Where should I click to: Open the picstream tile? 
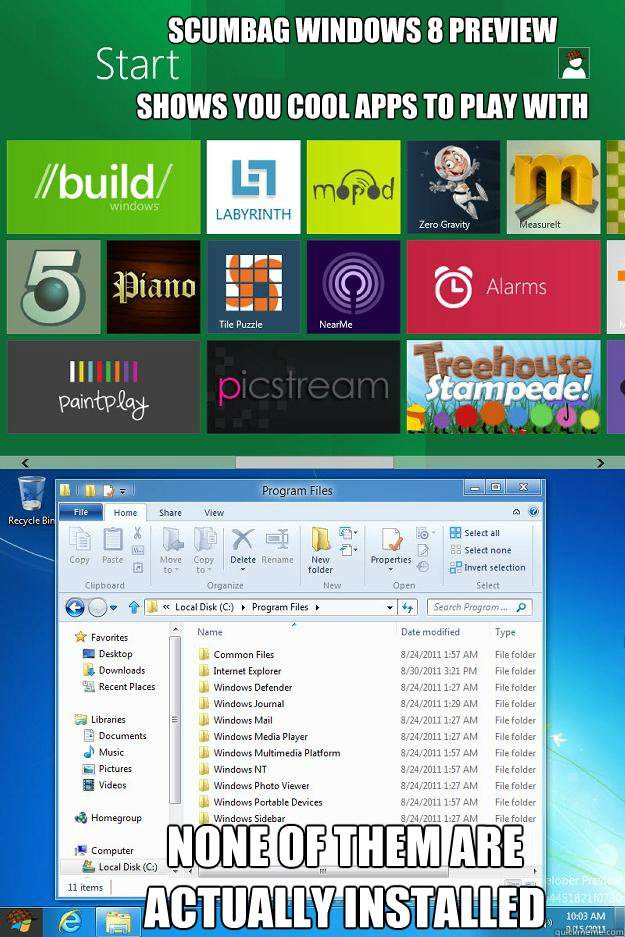pyautogui.click(x=304, y=387)
